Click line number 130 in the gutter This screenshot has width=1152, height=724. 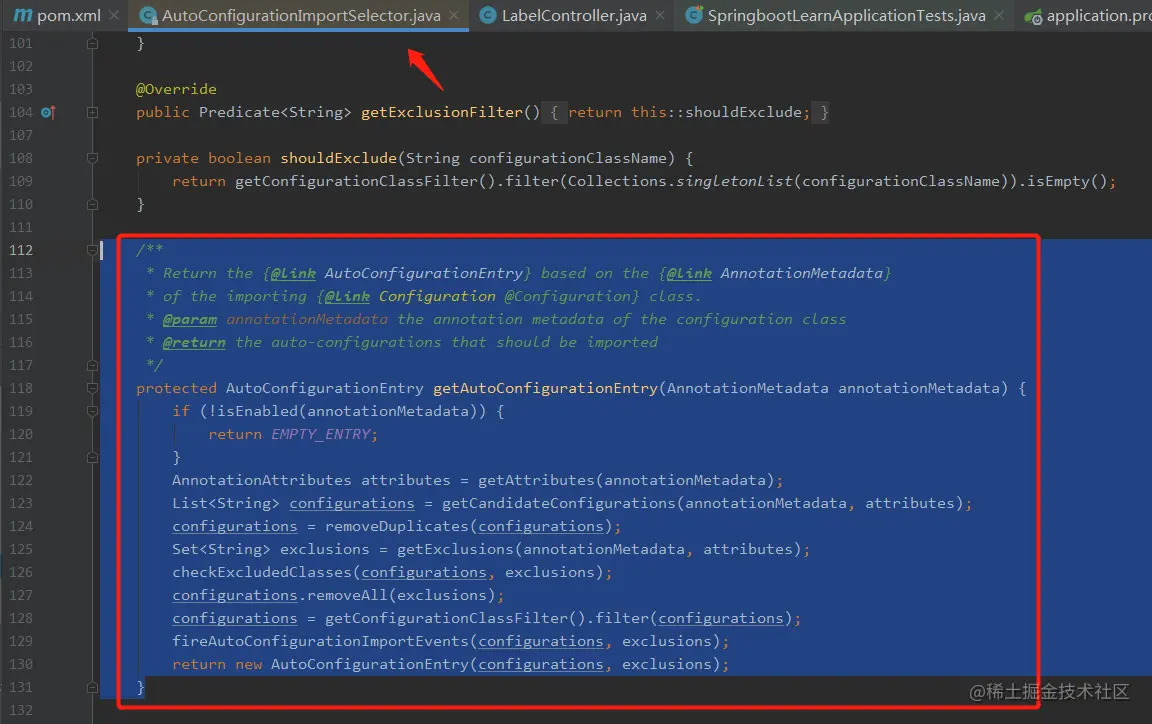[21, 664]
